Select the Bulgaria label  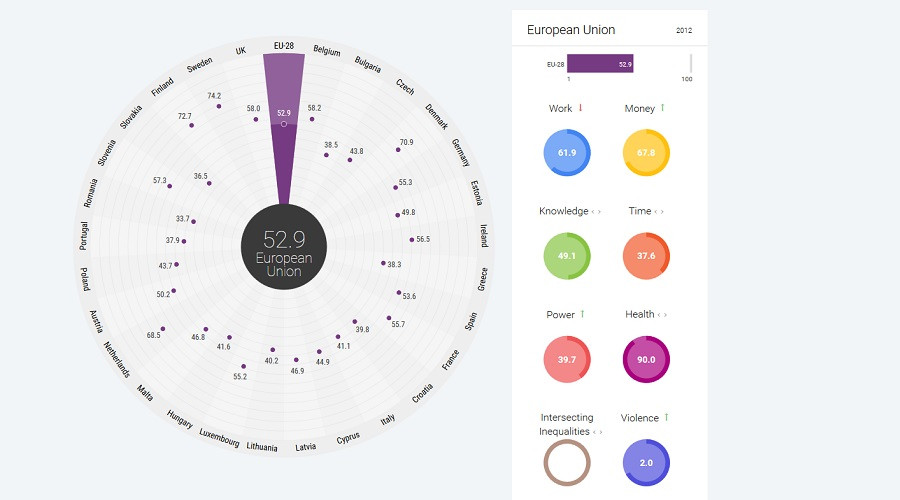pos(367,64)
